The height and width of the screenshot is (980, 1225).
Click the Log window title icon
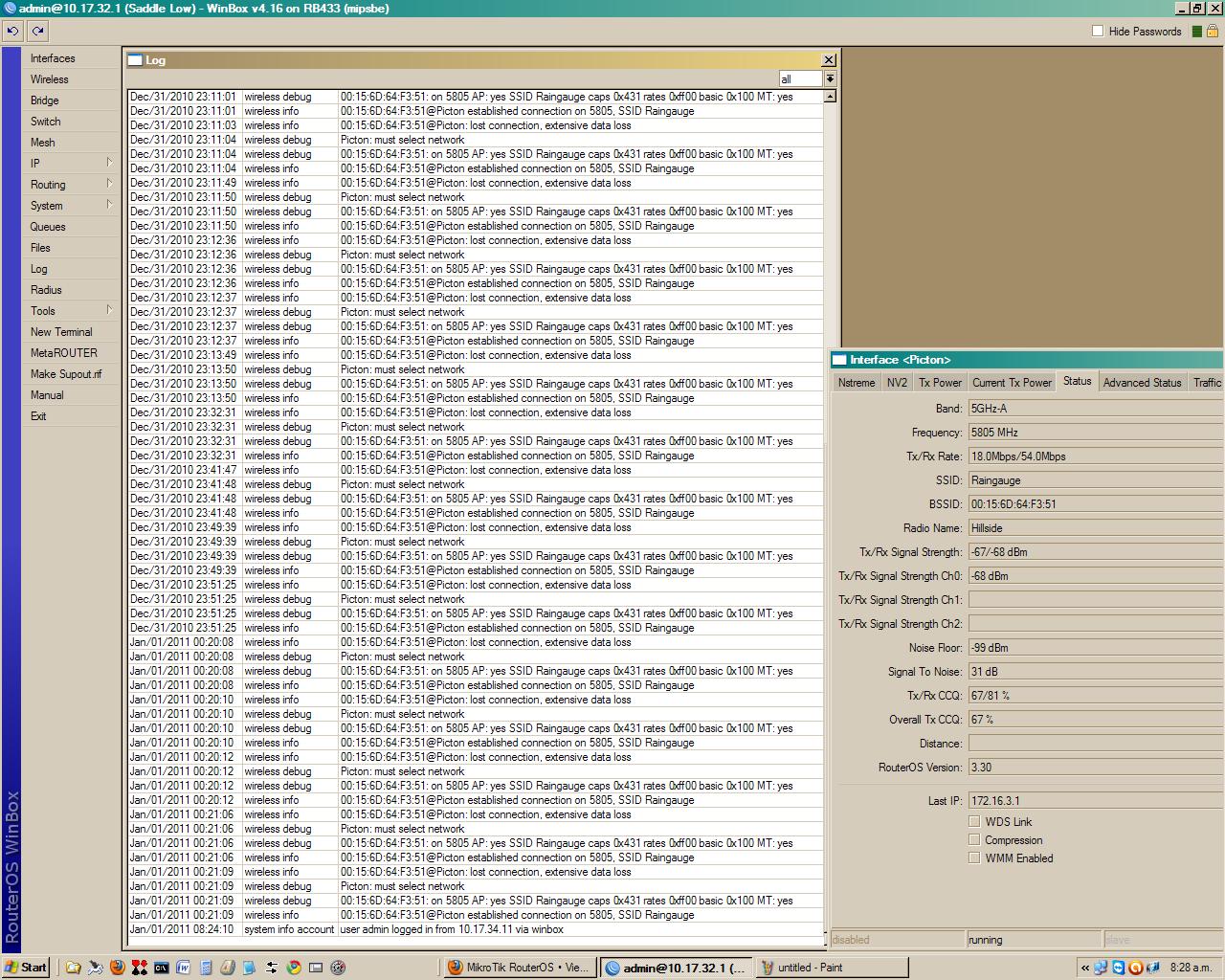coord(135,59)
